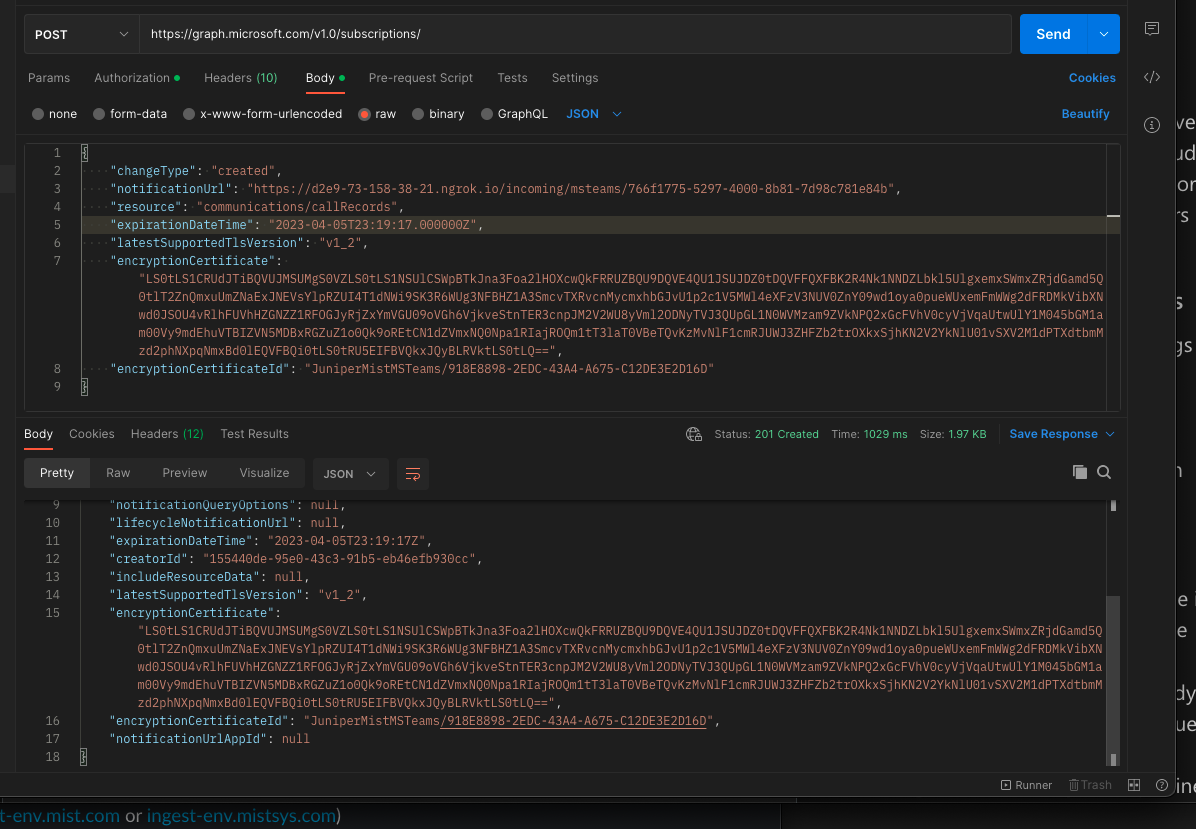The image size is (1196, 829).
Task: Toggle line wrap in response viewer
Action: (413, 474)
